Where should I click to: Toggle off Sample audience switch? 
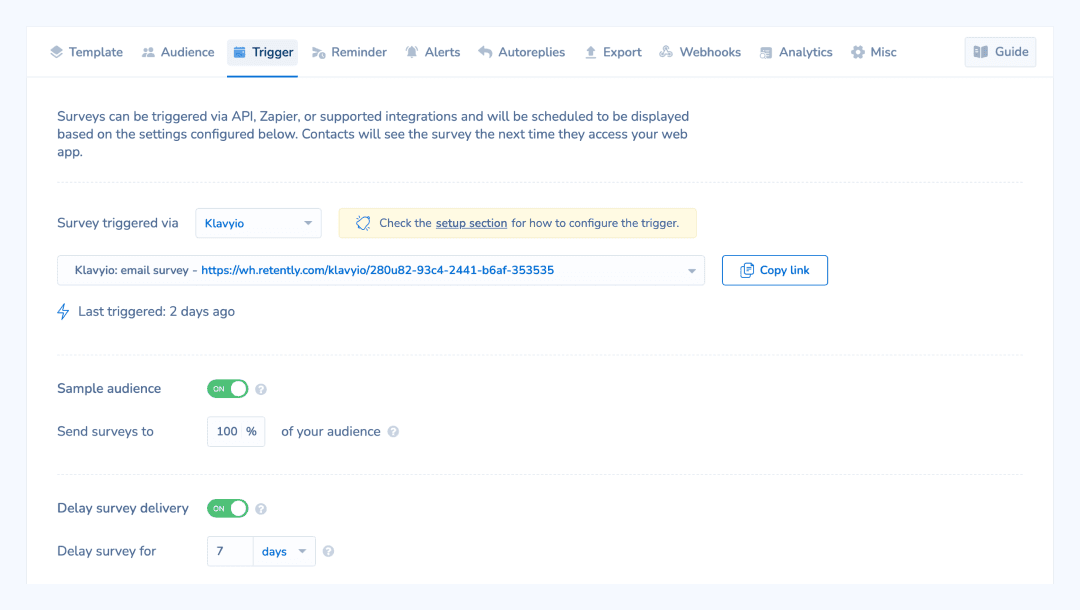[227, 389]
